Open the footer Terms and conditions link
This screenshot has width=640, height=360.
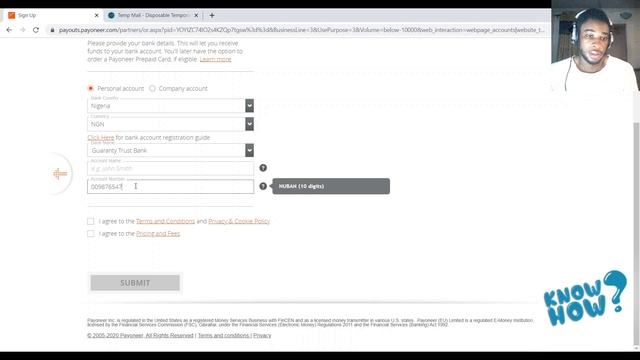(223, 336)
